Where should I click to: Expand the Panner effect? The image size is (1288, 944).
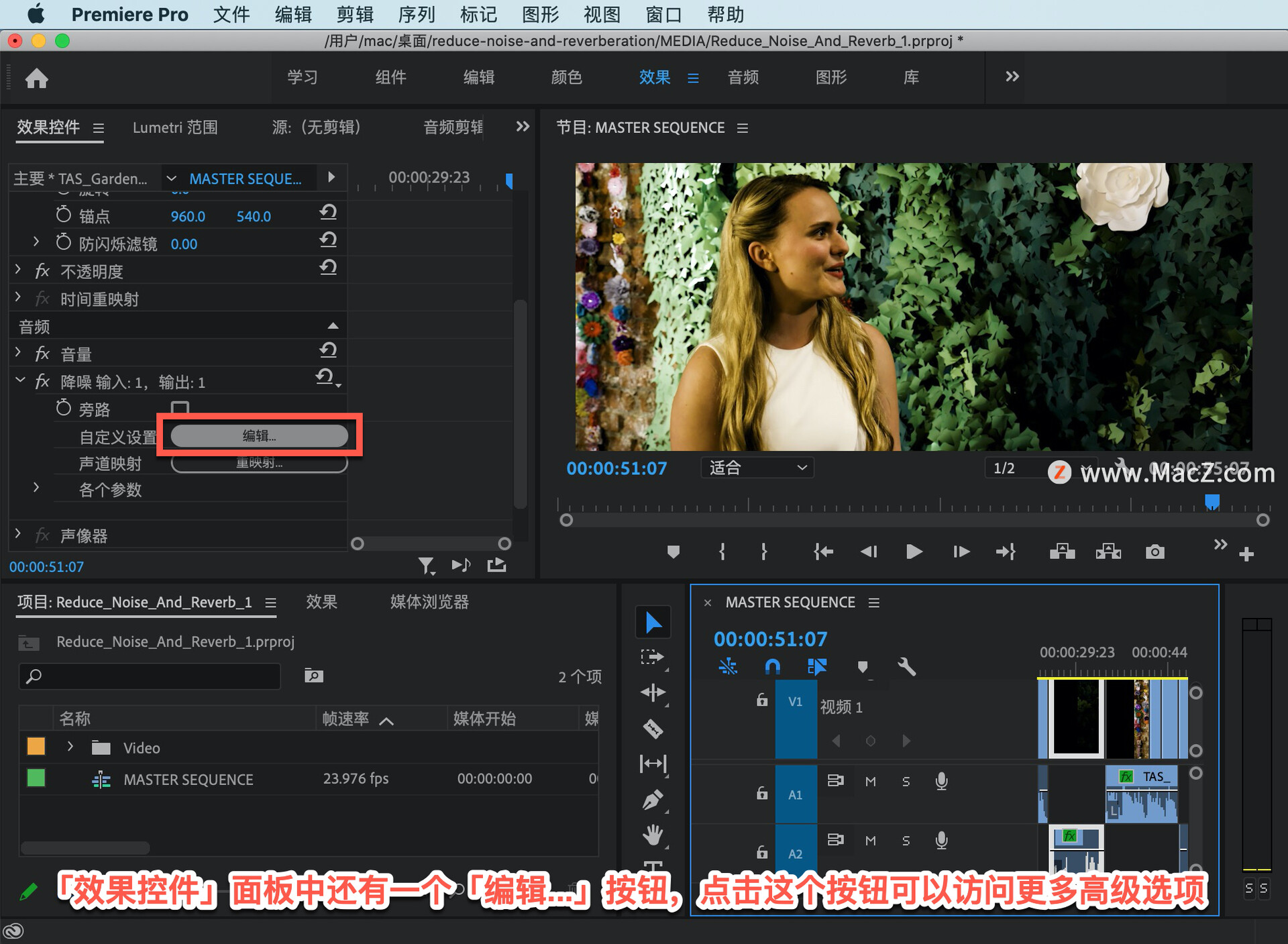pos(18,533)
